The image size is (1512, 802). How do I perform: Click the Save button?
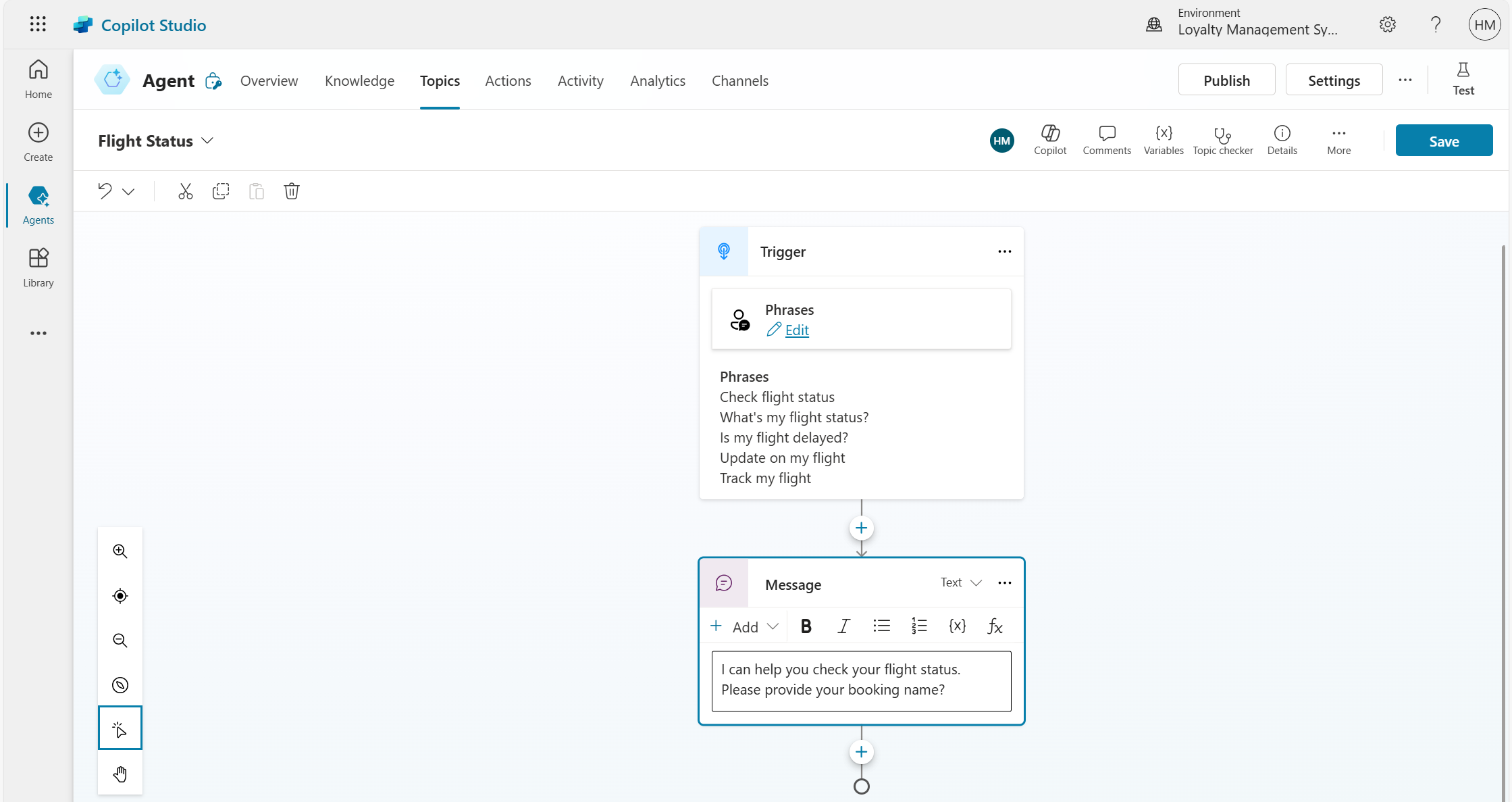[x=1443, y=141]
